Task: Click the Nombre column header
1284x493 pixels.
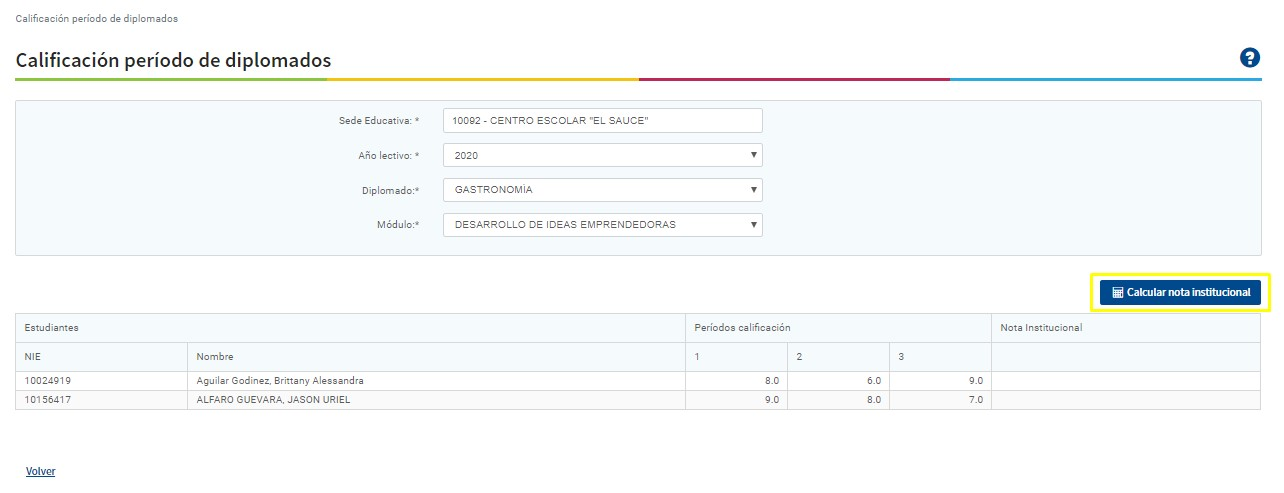Action: click(x=215, y=357)
